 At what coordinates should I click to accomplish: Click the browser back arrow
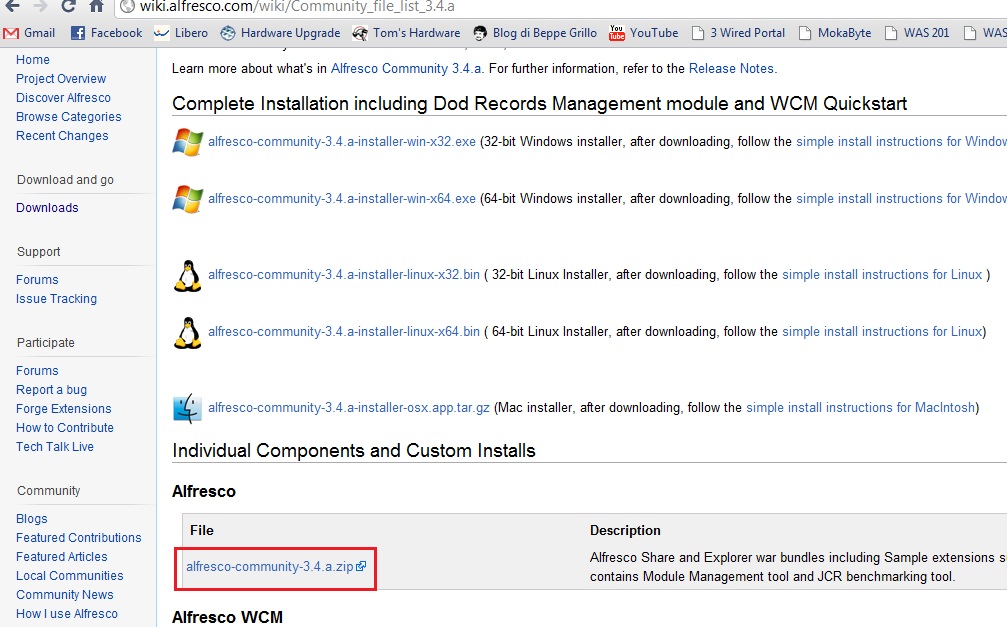tap(12, 6)
